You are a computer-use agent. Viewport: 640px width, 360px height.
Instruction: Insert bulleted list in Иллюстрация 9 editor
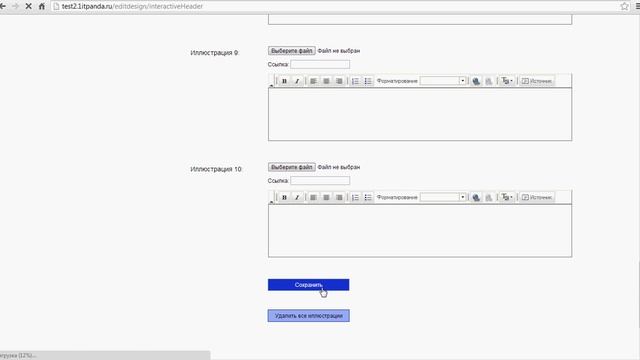pyautogui.click(x=368, y=81)
